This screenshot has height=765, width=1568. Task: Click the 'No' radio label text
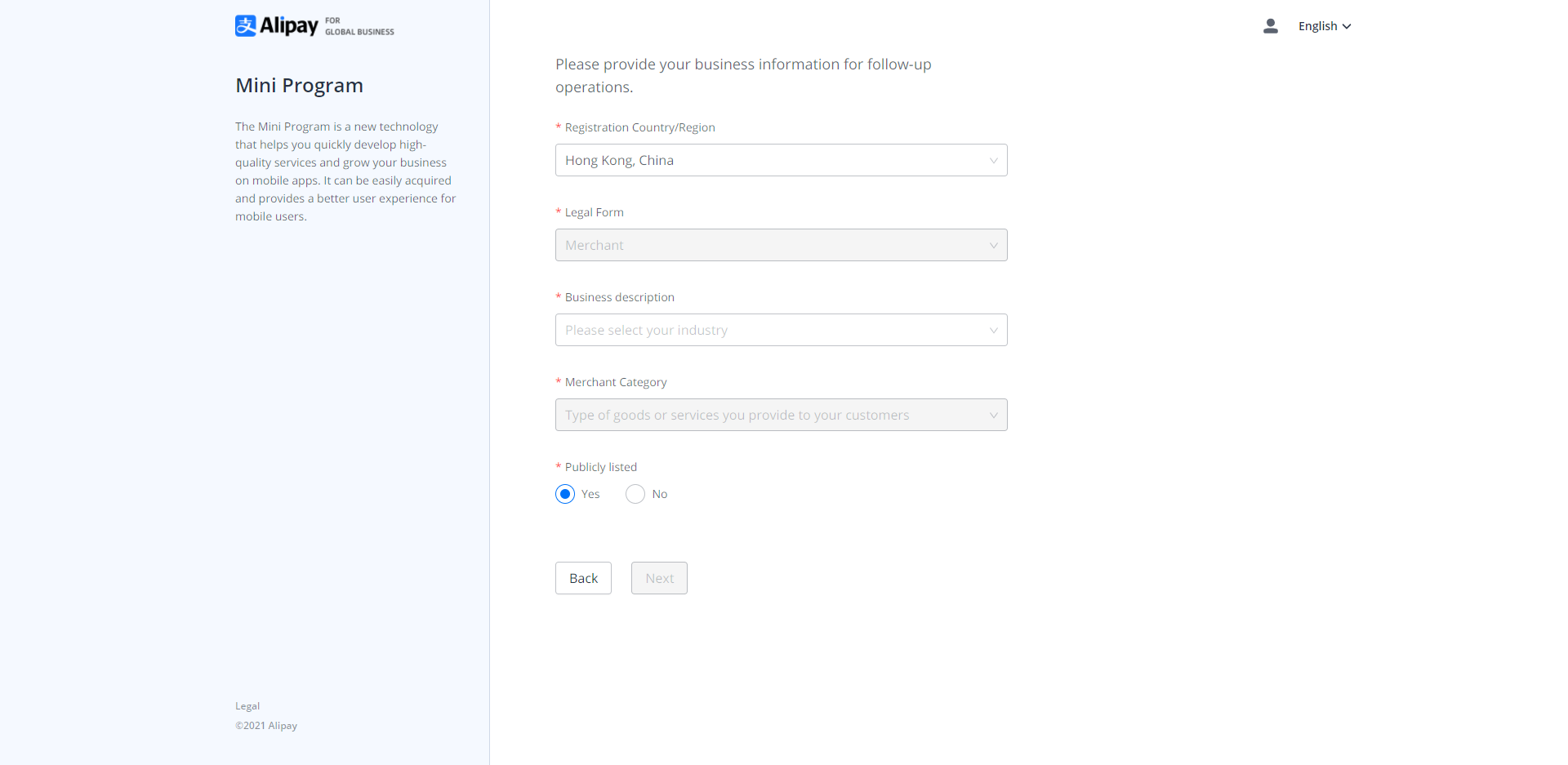(660, 494)
